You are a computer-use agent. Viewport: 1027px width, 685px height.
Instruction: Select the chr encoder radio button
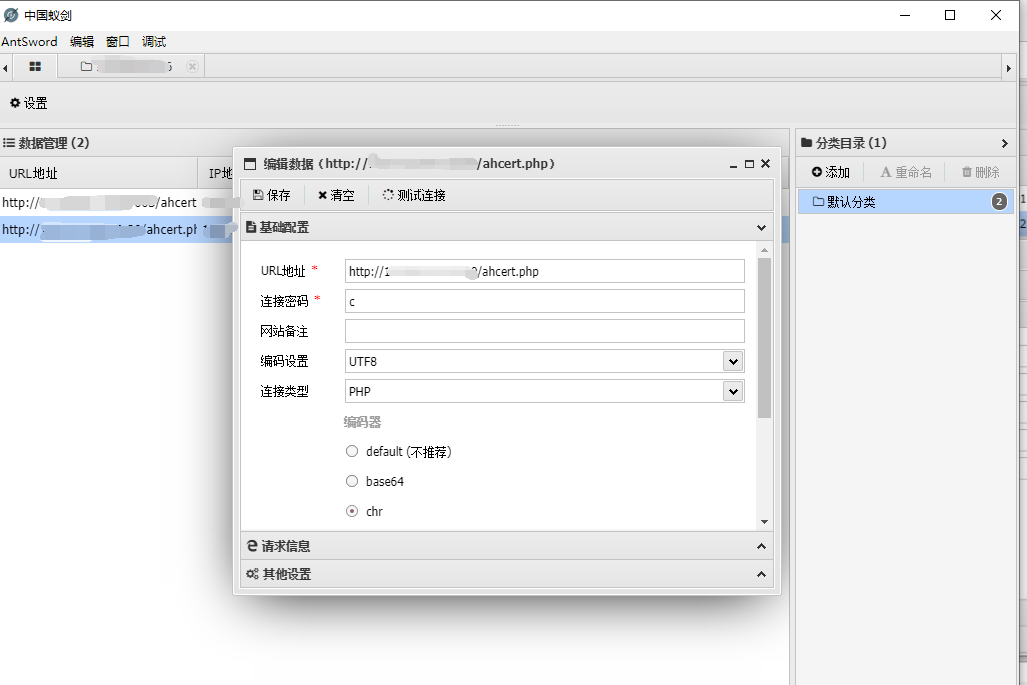(352, 512)
